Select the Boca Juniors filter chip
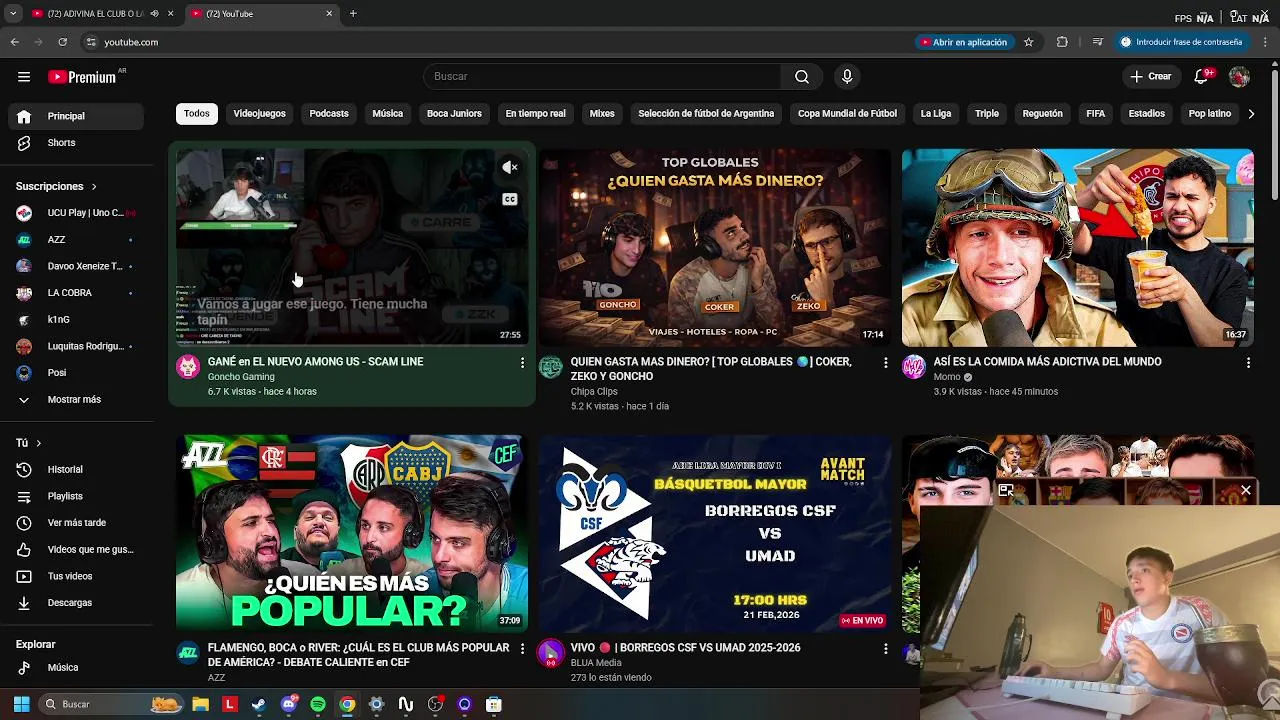This screenshot has width=1280, height=720. point(454,114)
